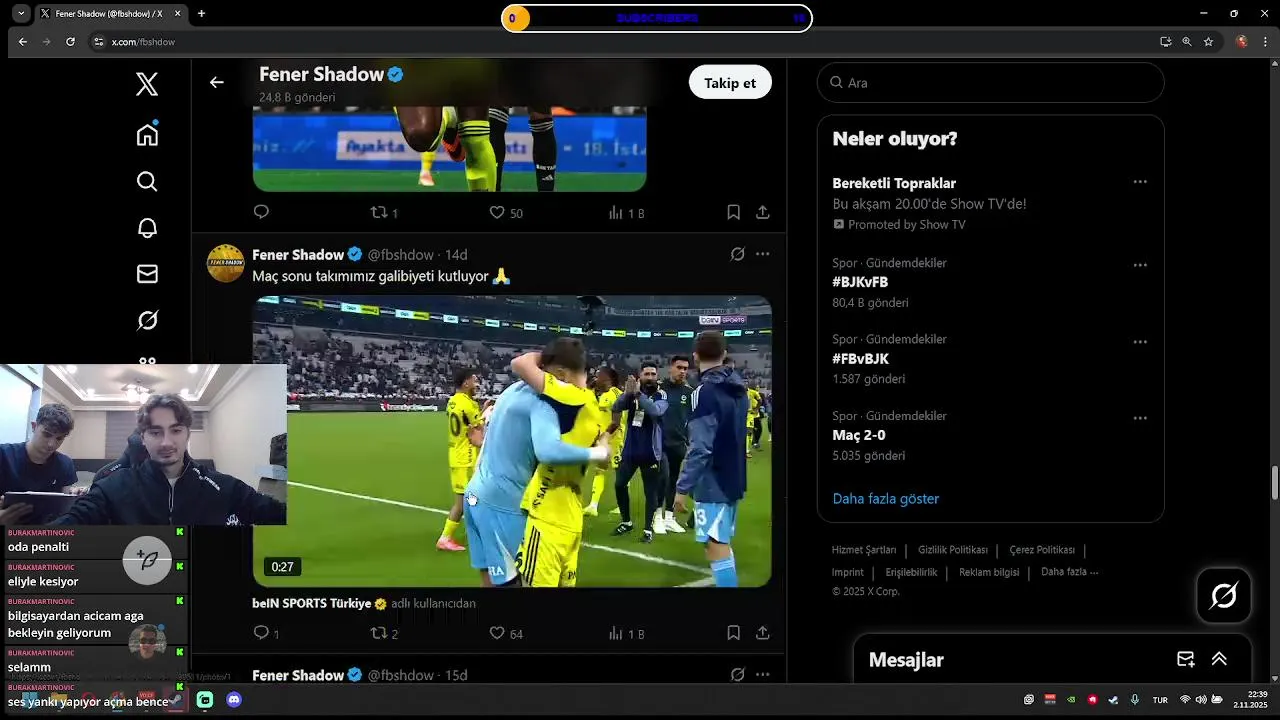Open the football image in the top post
Image resolution: width=1280 pixels, height=720 pixels.
[449, 148]
